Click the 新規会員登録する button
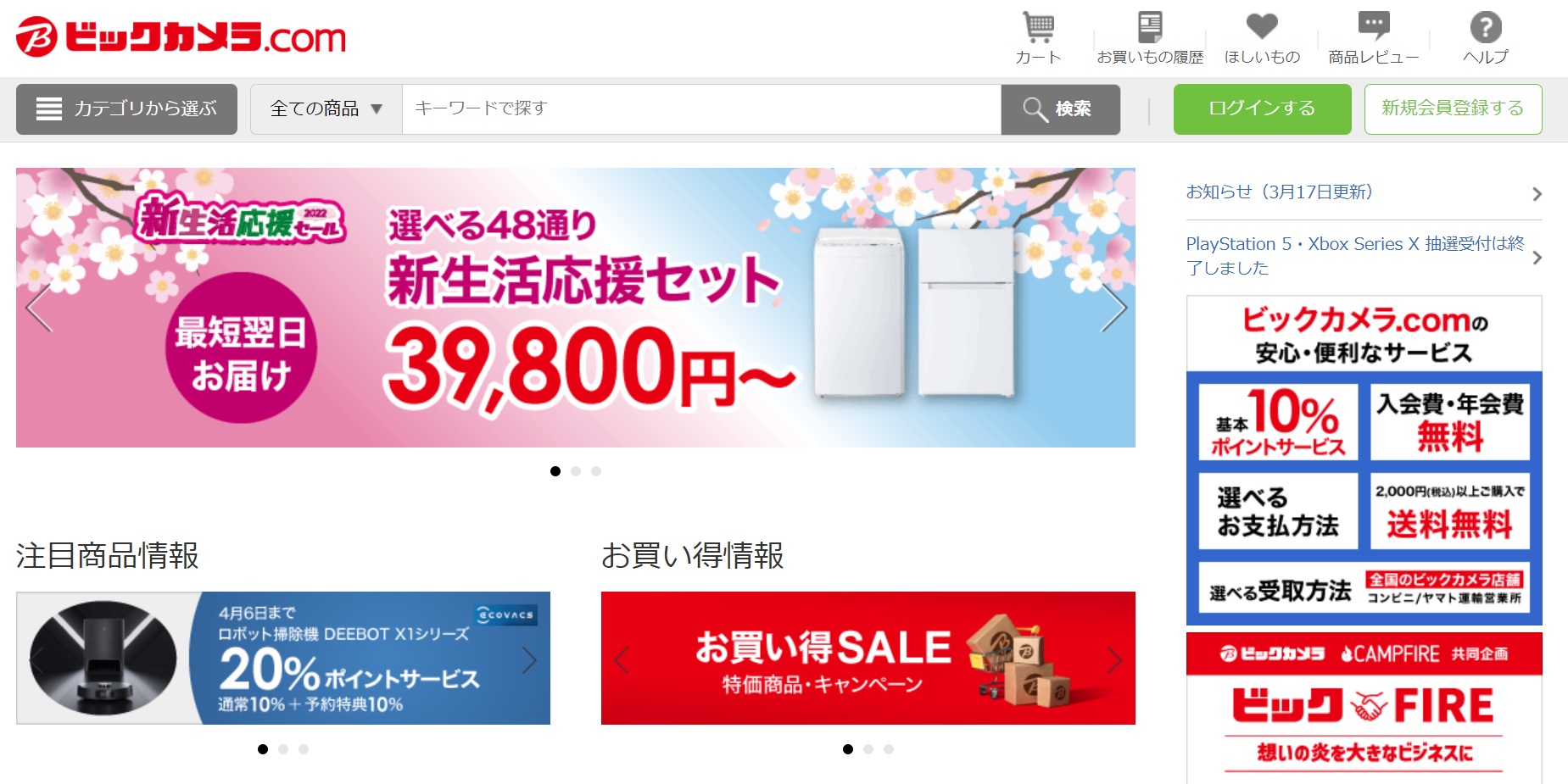Screen dimensions: 1568x784 point(1453,109)
